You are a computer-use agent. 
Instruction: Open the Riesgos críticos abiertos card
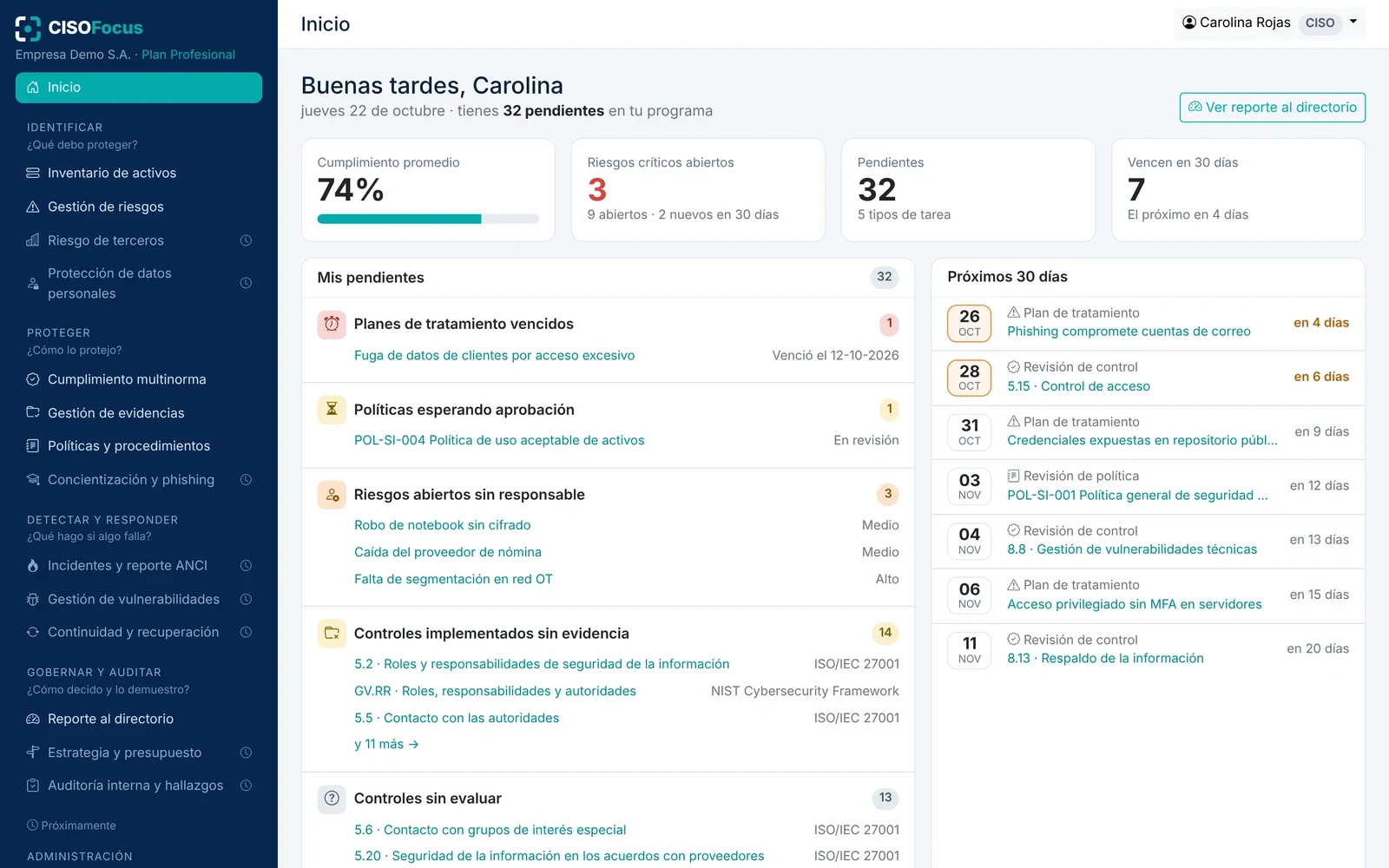click(698, 190)
